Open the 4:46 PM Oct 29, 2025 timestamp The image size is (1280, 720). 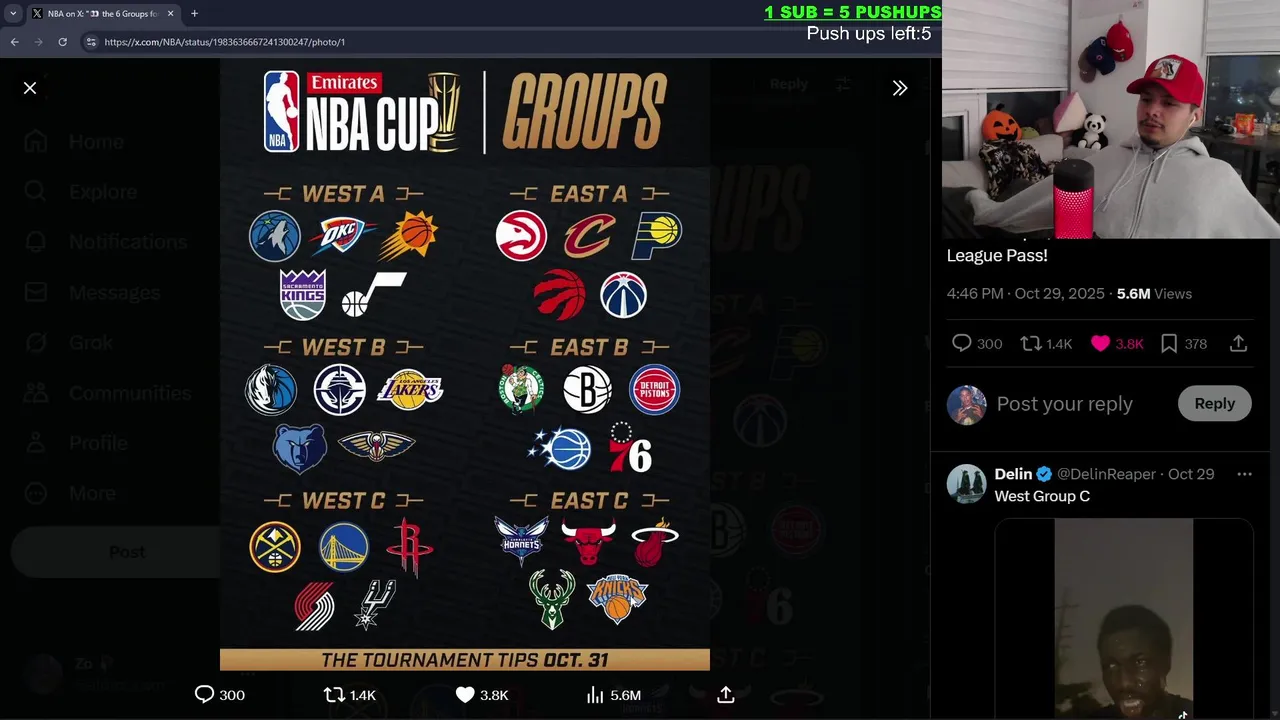1025,294
